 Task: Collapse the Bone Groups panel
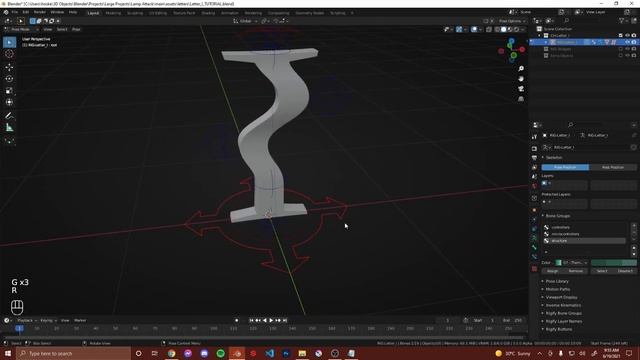(x=558, y=216)
